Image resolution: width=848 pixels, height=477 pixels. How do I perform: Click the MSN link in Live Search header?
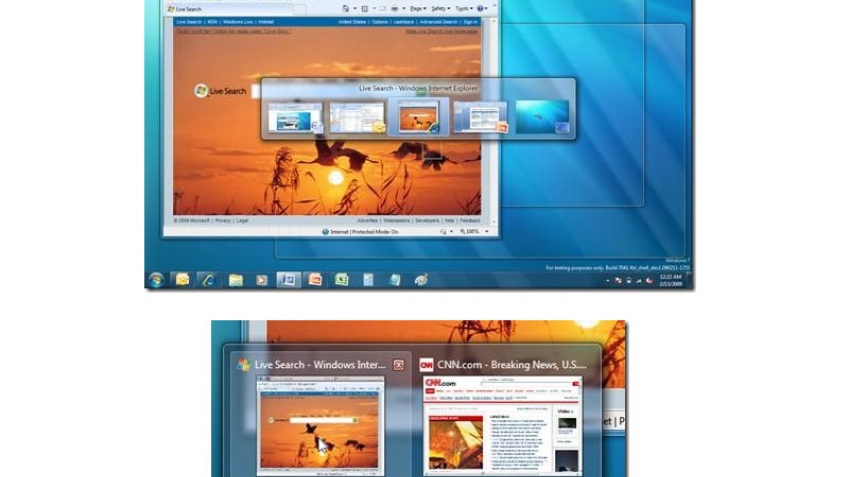click(x=212, y=22)
